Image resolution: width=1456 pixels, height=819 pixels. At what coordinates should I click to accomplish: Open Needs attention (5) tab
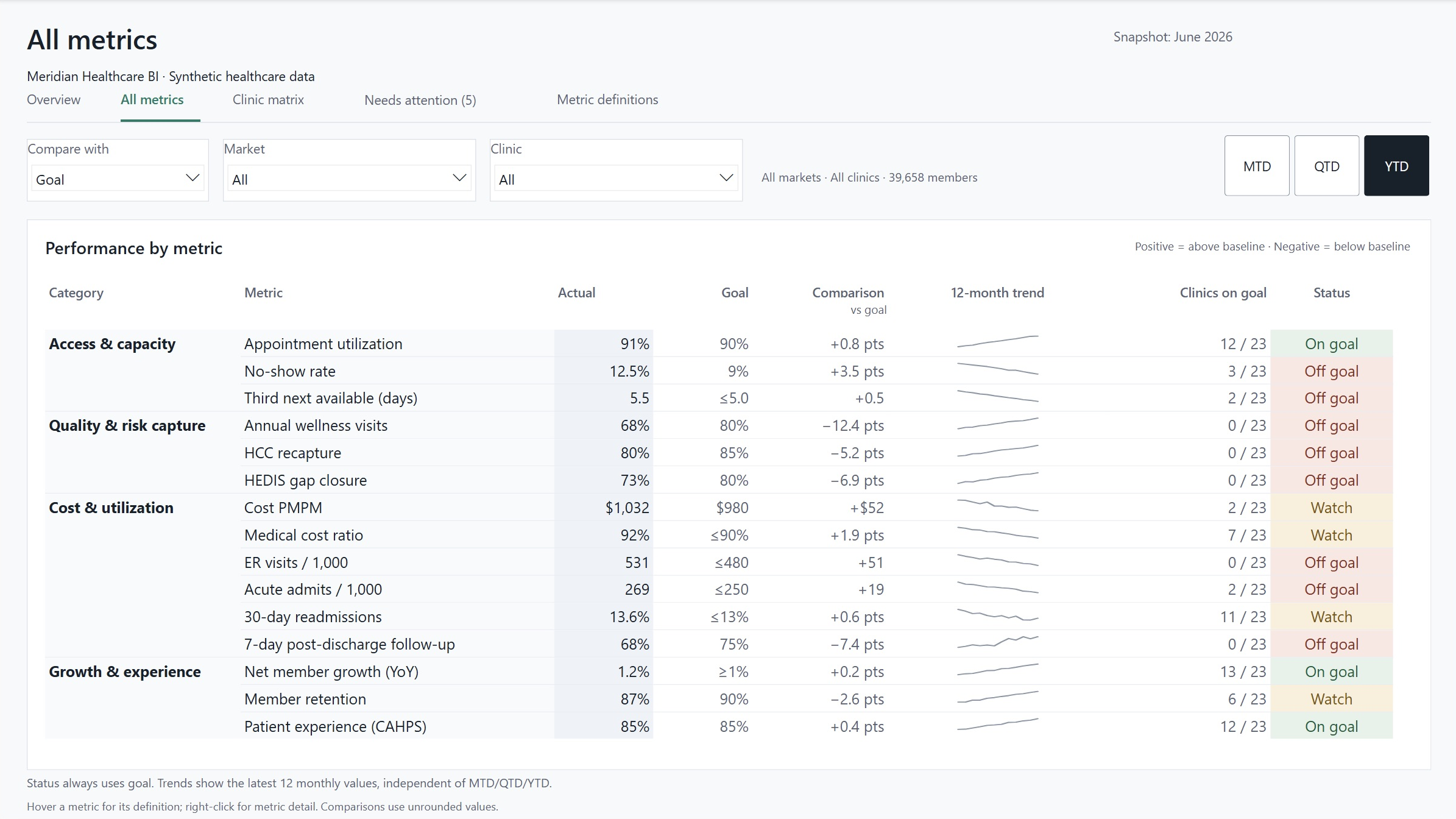coord(420,101)
